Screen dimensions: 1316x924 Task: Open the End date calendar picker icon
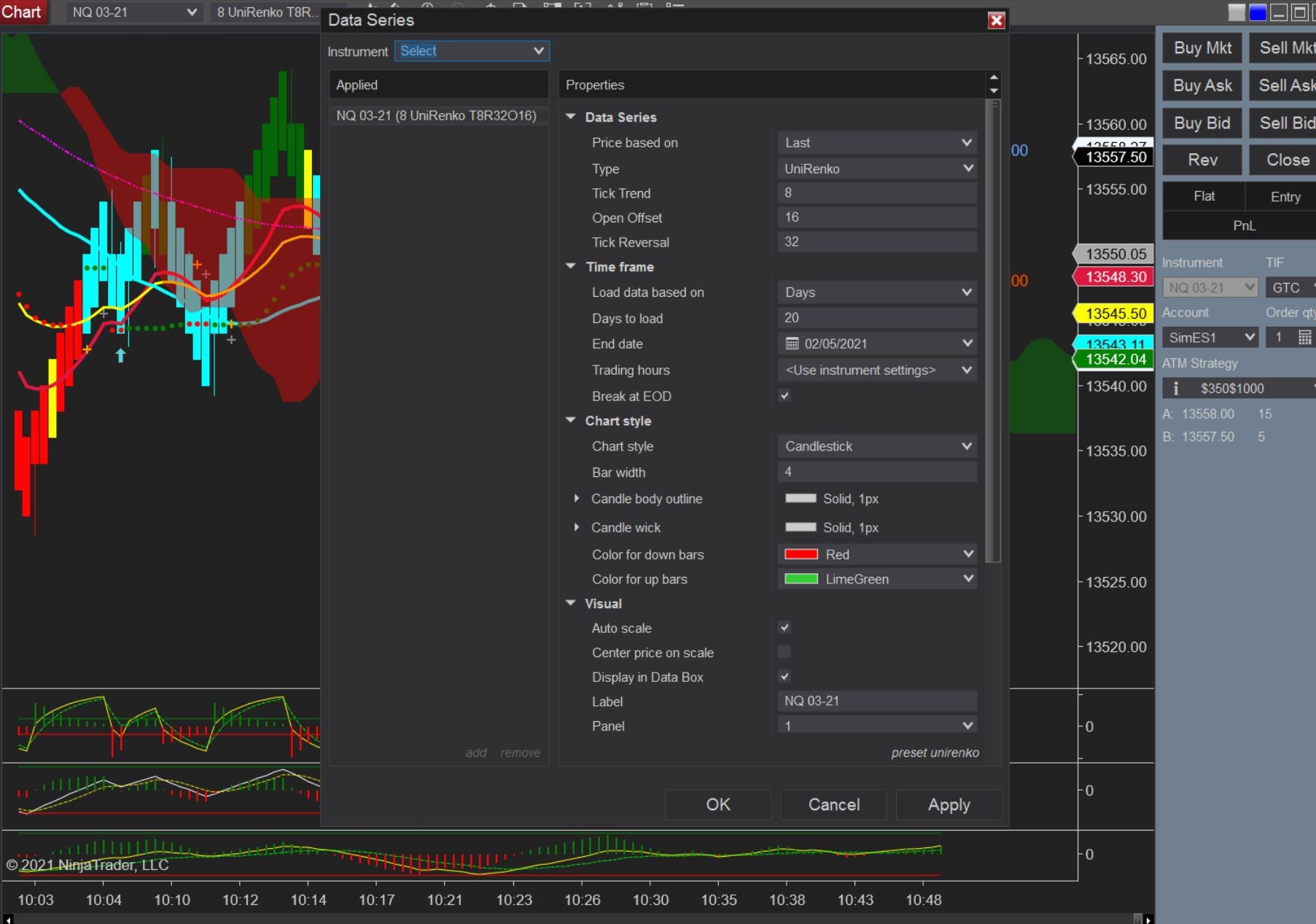[x=792, y=343]
